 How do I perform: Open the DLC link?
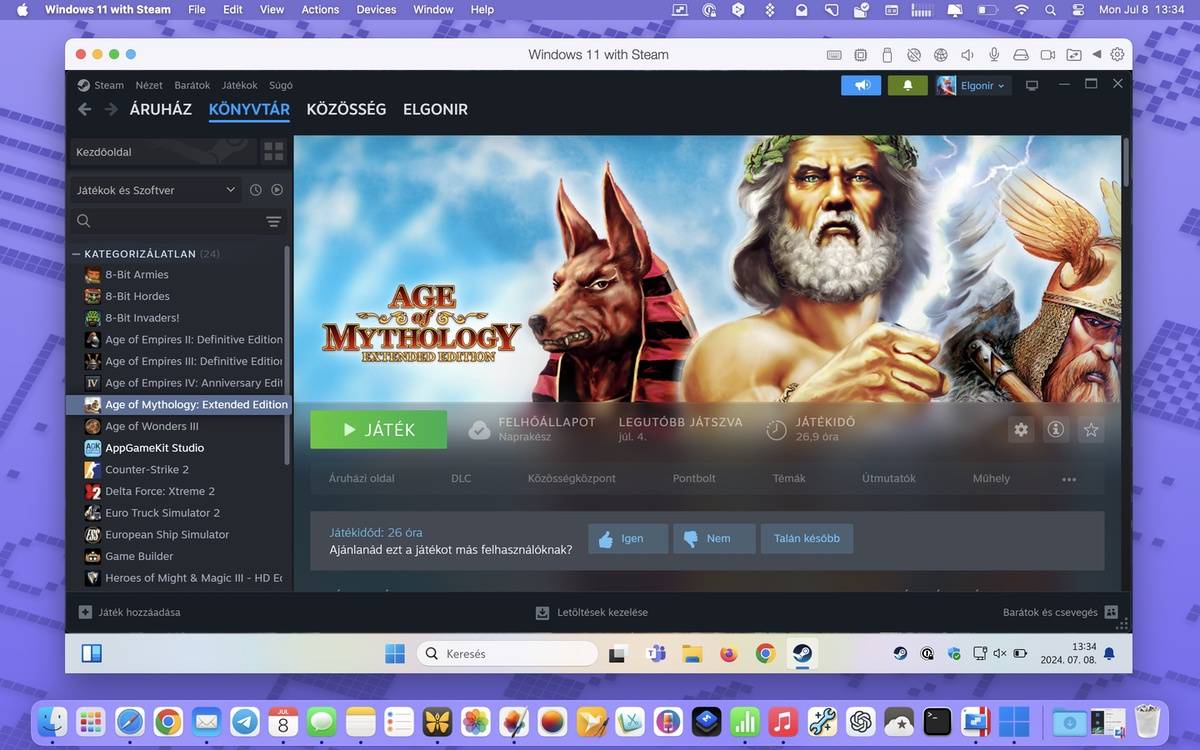pyautogui.click(x=461, y=478)
